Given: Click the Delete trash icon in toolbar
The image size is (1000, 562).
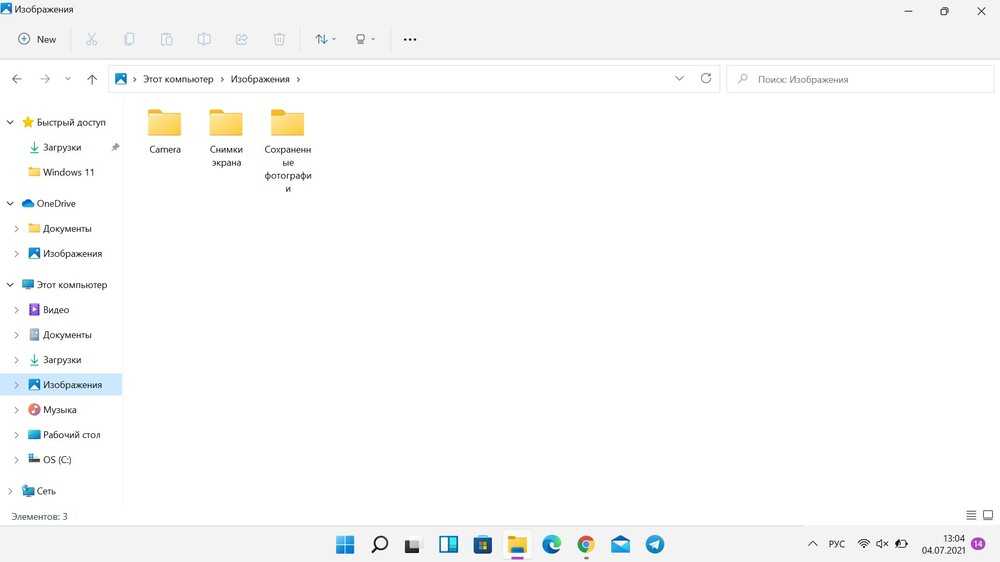Looking at the screenshot, I should click(x=279, y=39).
